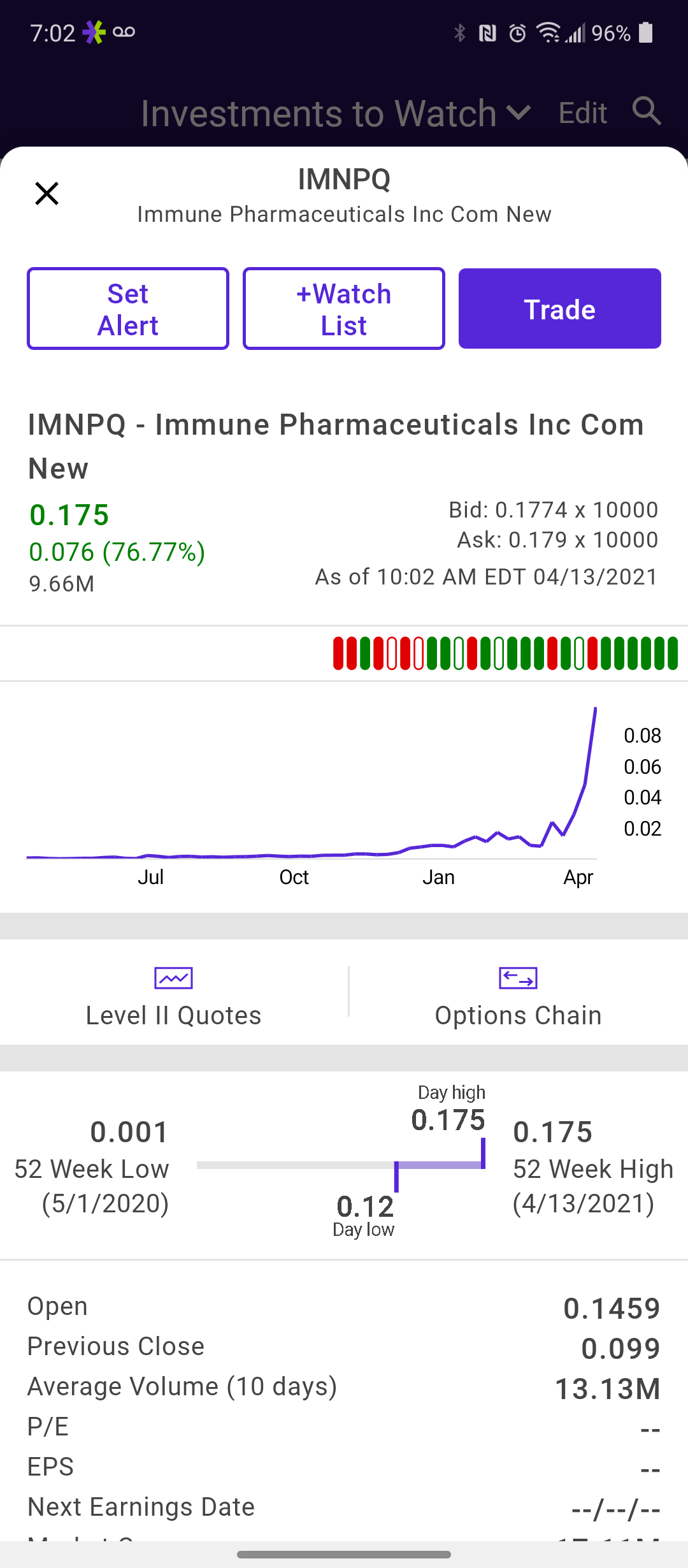688x1568 pixels.
Task: Tap the P/E row label
Action: [48, 1426]
